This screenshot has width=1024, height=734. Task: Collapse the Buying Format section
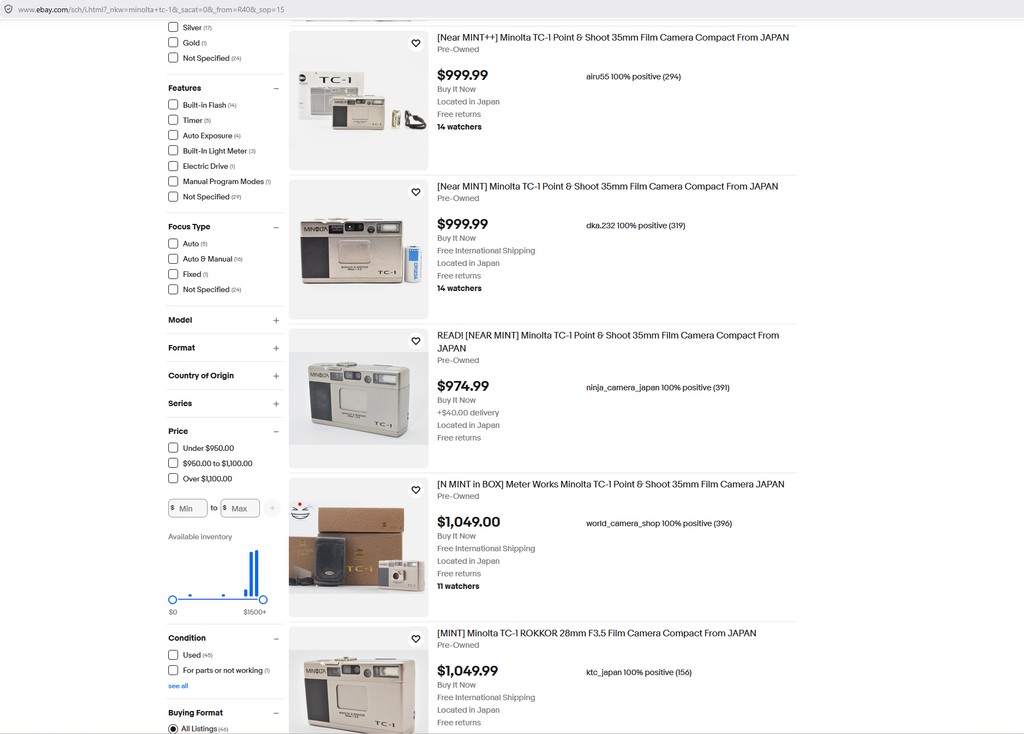coord(276,713)
